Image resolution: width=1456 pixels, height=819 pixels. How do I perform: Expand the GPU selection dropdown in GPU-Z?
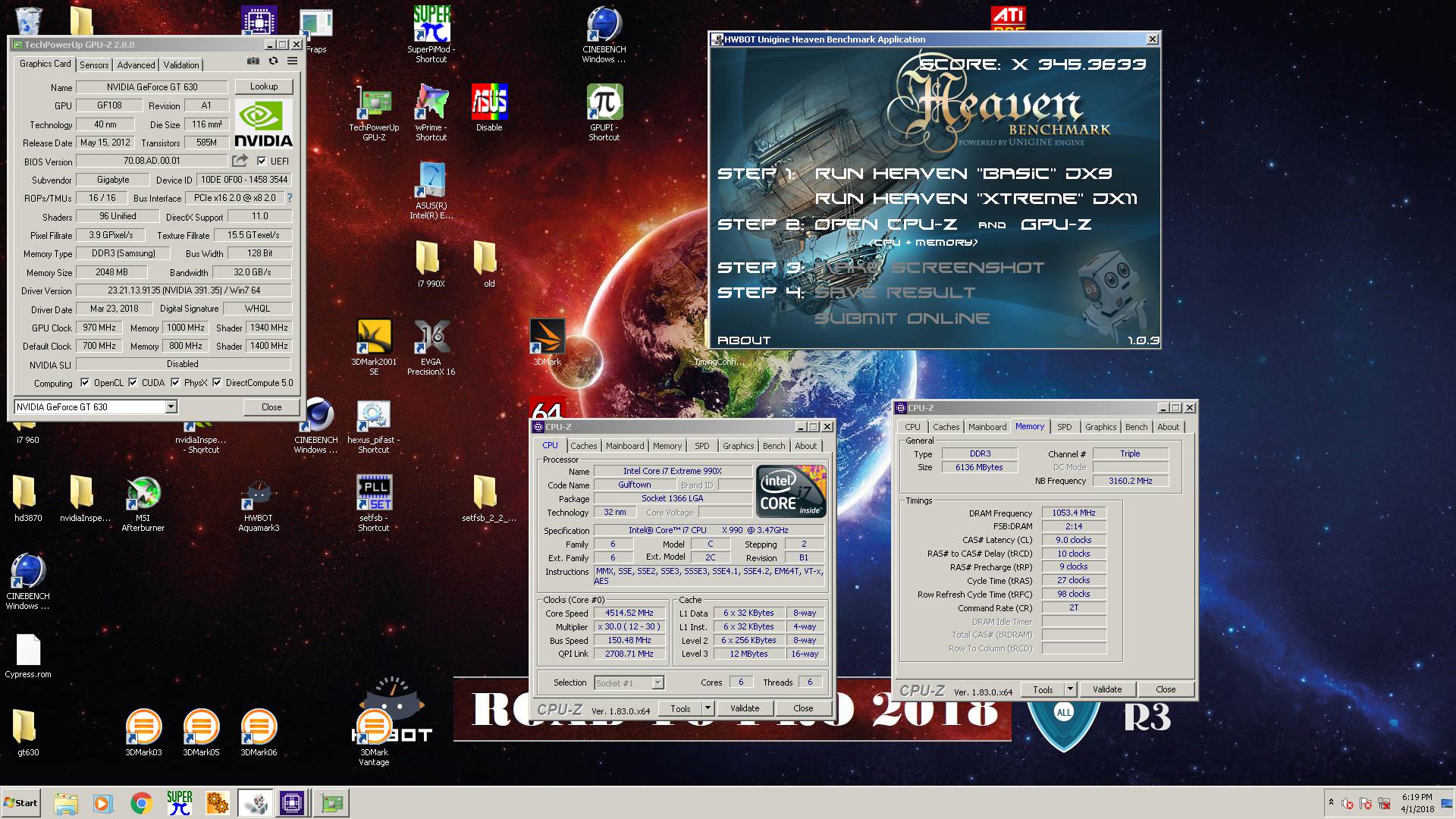[x=171, y=407]
